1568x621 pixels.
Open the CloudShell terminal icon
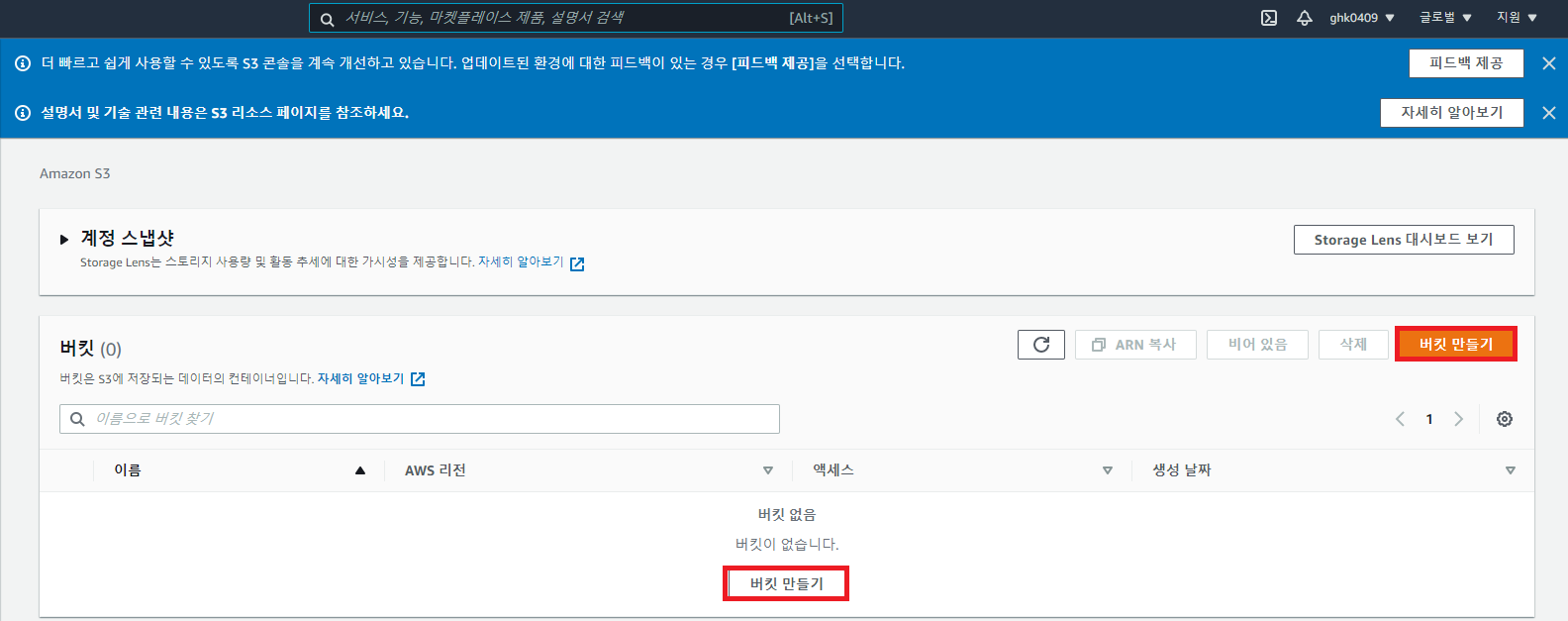1269,18
